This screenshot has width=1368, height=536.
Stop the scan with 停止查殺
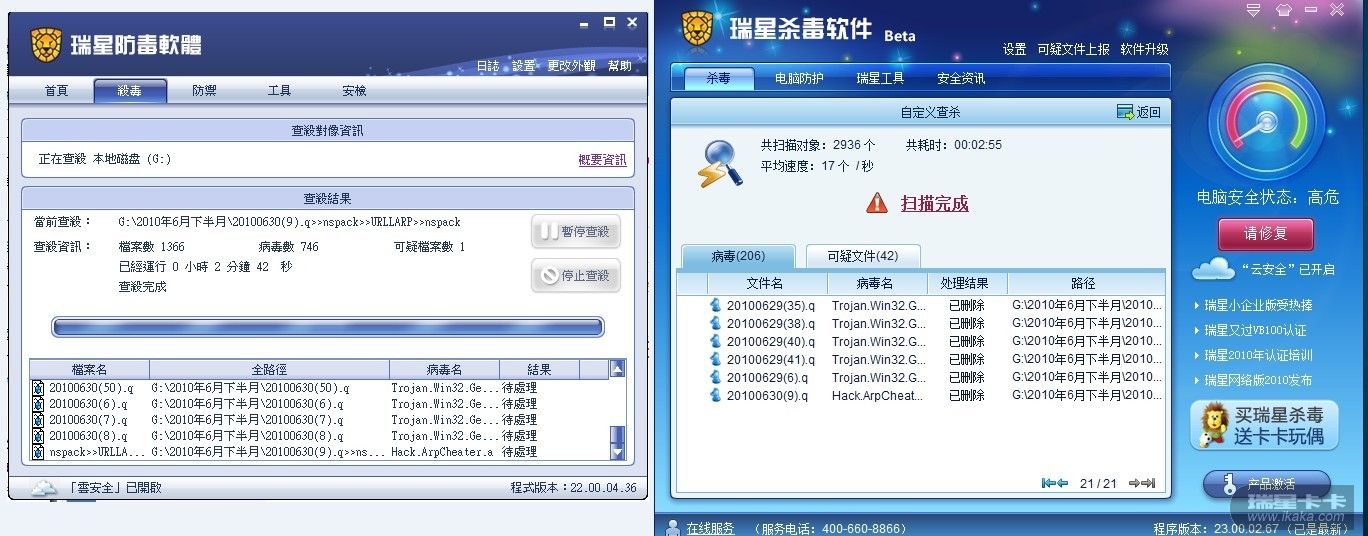click(x=576, y=276)
